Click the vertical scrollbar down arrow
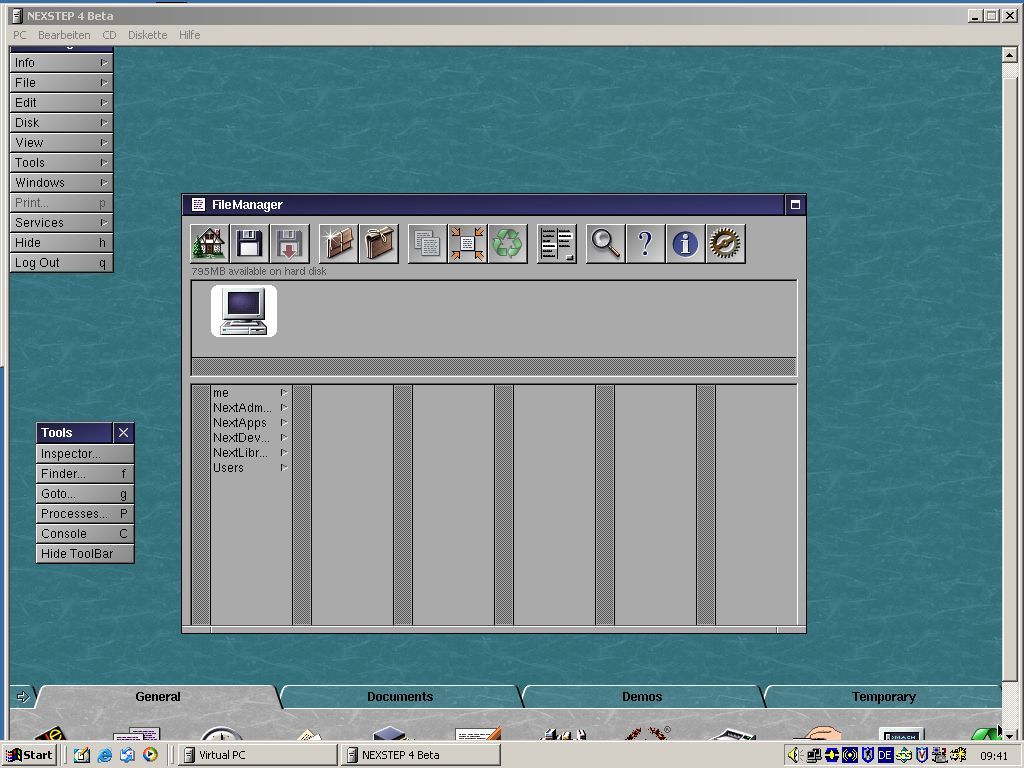 point(1010,736)
